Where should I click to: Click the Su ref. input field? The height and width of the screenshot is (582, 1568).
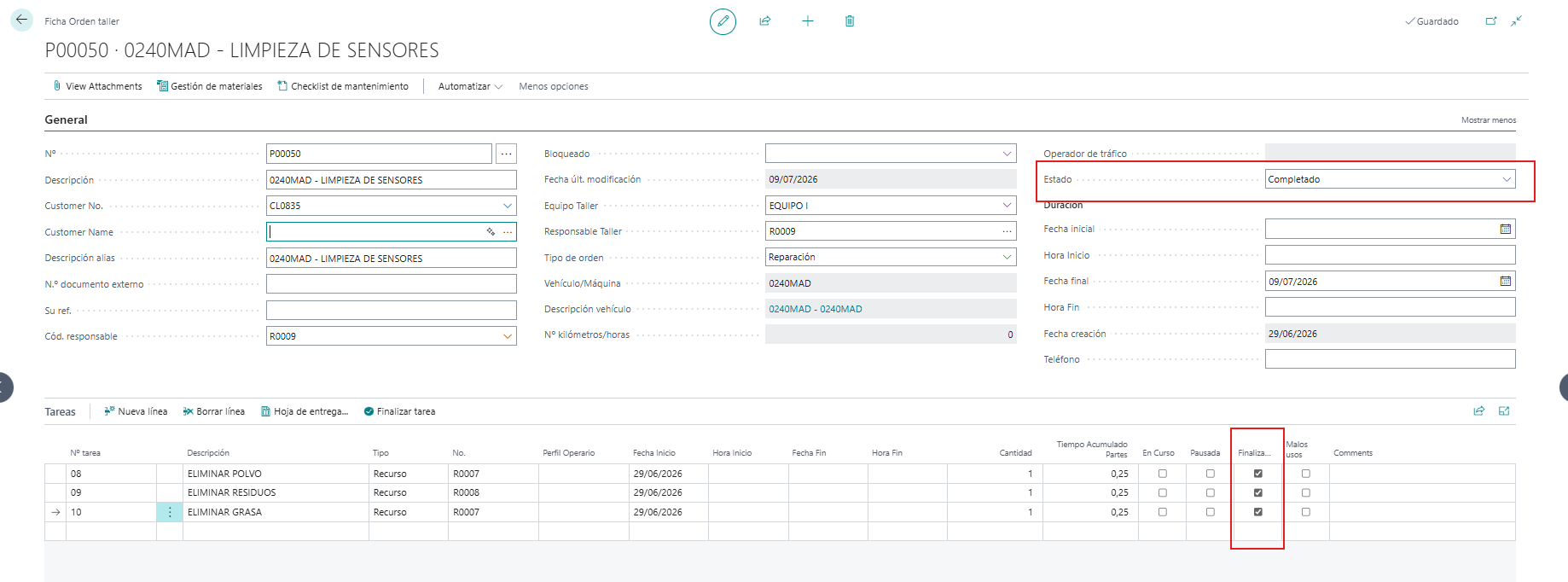(391, 311)
